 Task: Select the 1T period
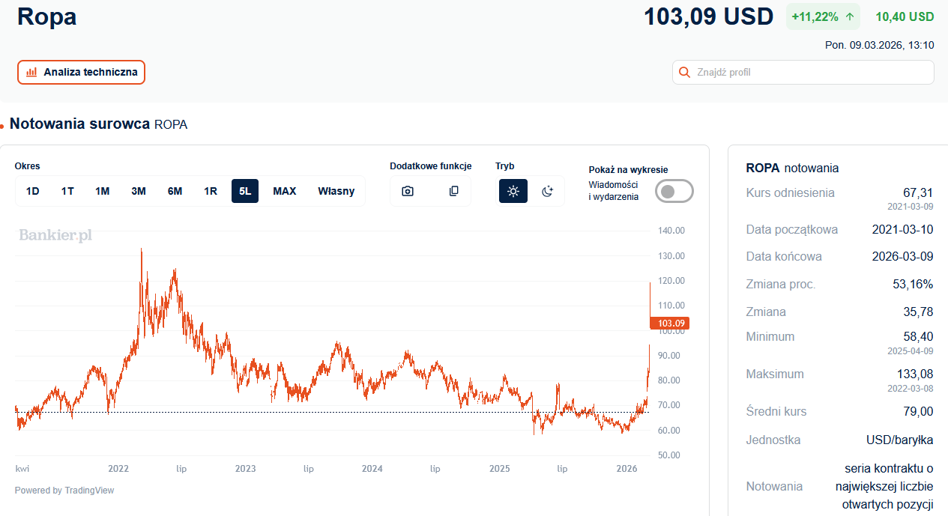pyautogui.click(x=67, y=191)
